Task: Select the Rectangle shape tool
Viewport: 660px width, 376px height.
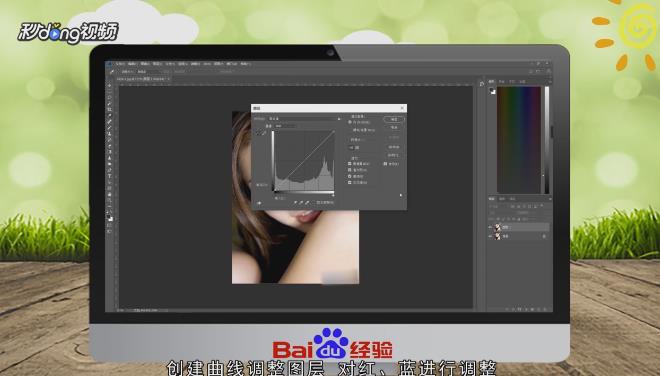Action: coord(109,188)
